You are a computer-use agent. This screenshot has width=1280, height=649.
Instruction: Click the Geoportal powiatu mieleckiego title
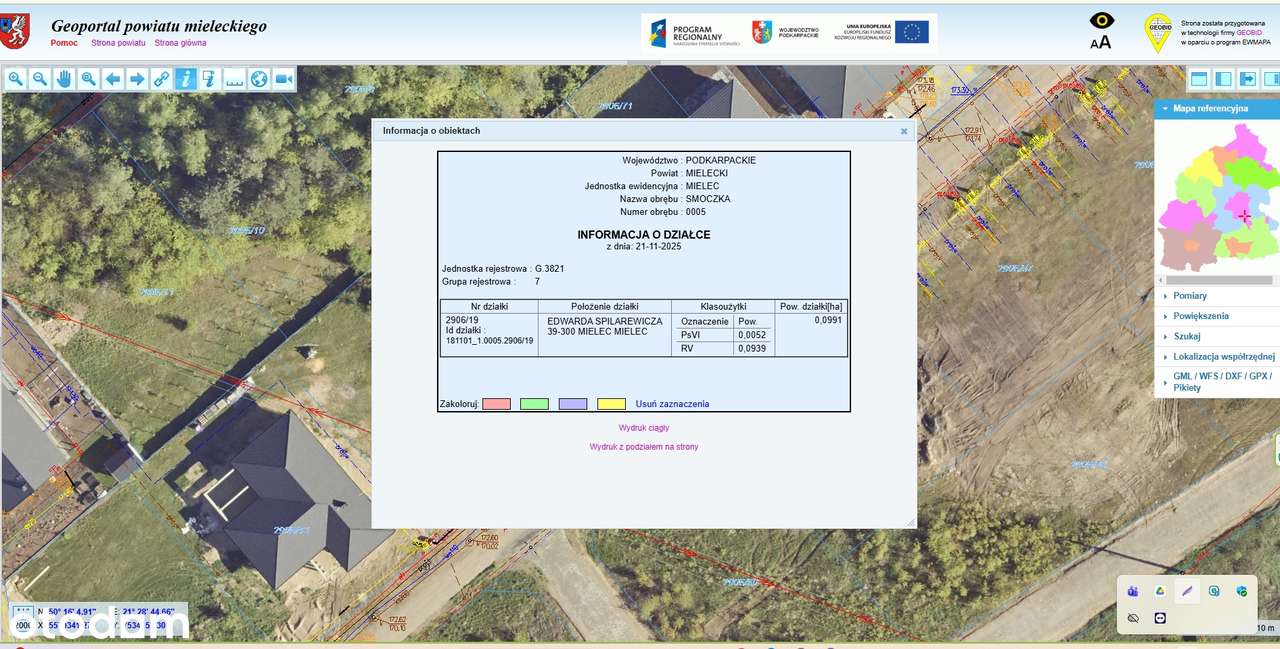pos(159,26)
